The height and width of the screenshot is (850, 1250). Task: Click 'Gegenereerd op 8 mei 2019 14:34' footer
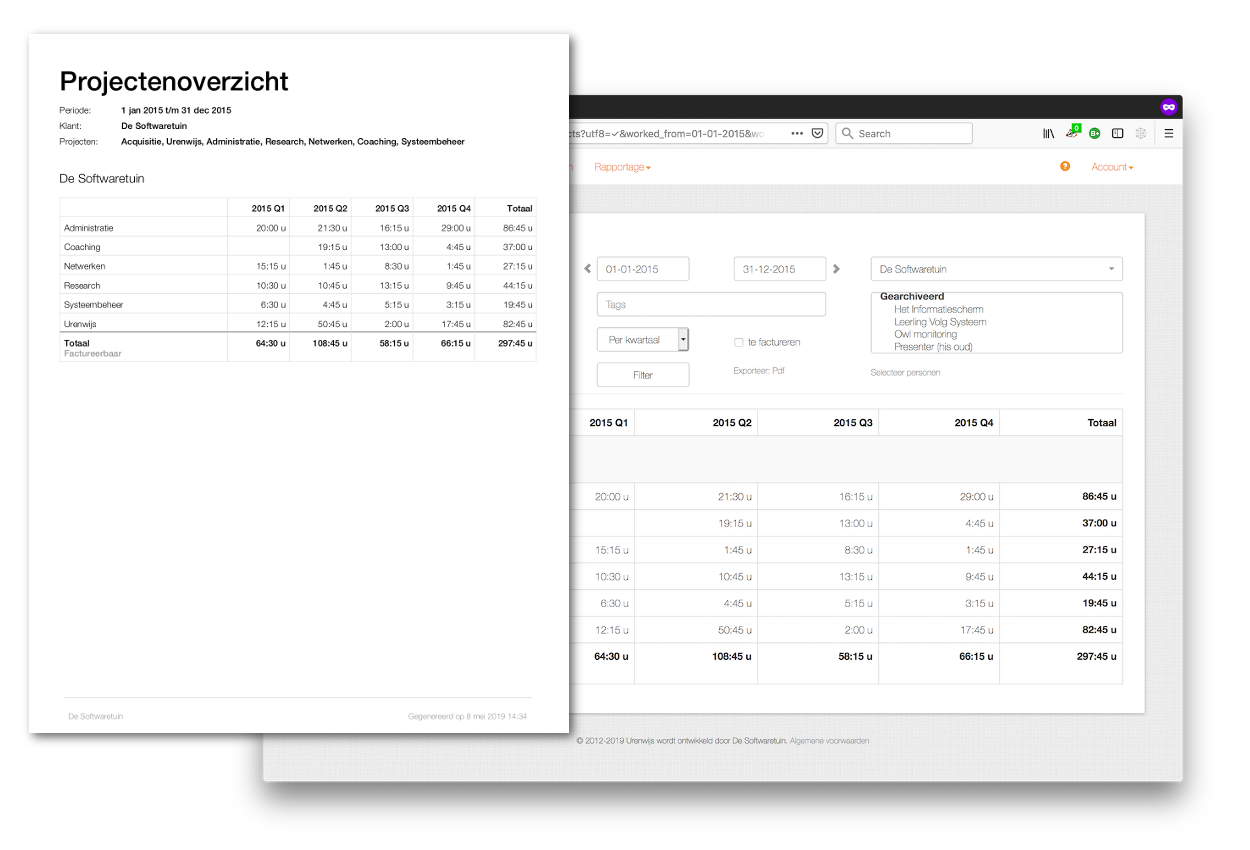click(467, 716)
